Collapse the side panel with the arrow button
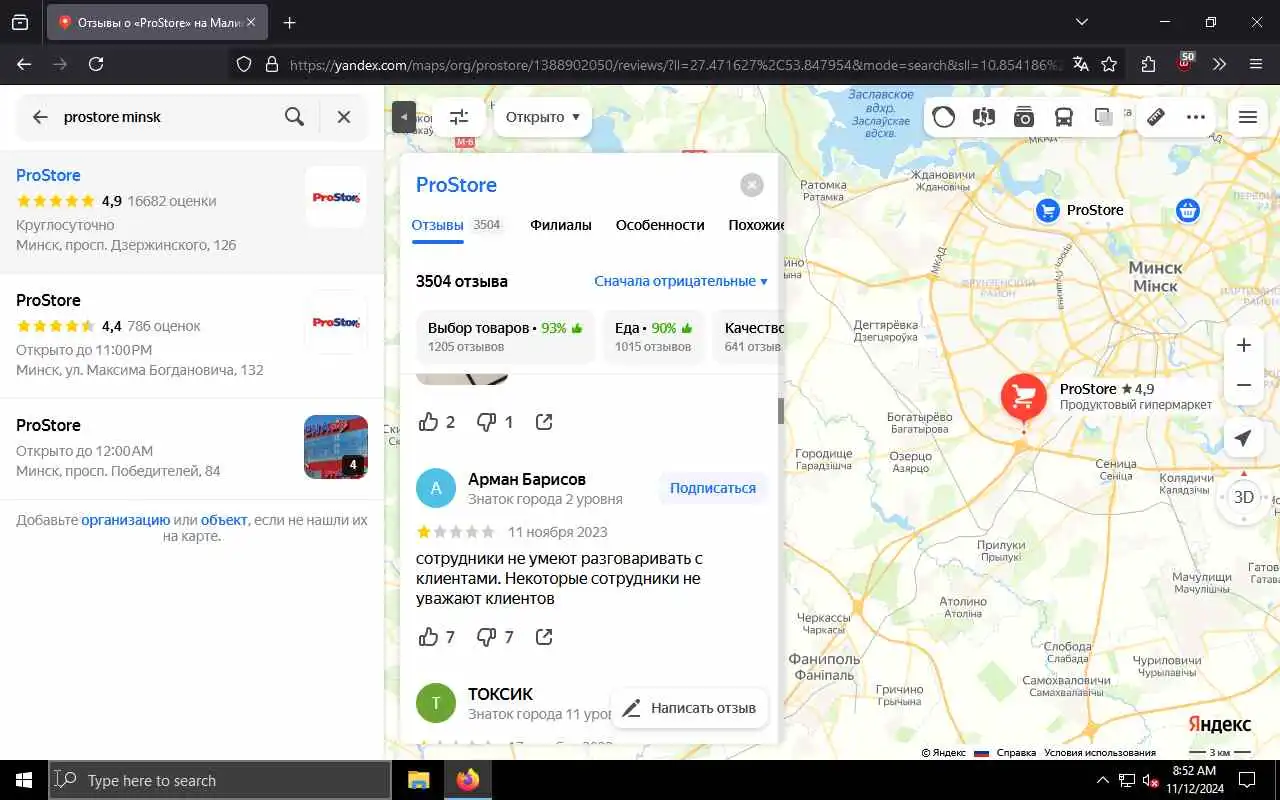This screenshot has width=1280, height=800. coord(403,117)
